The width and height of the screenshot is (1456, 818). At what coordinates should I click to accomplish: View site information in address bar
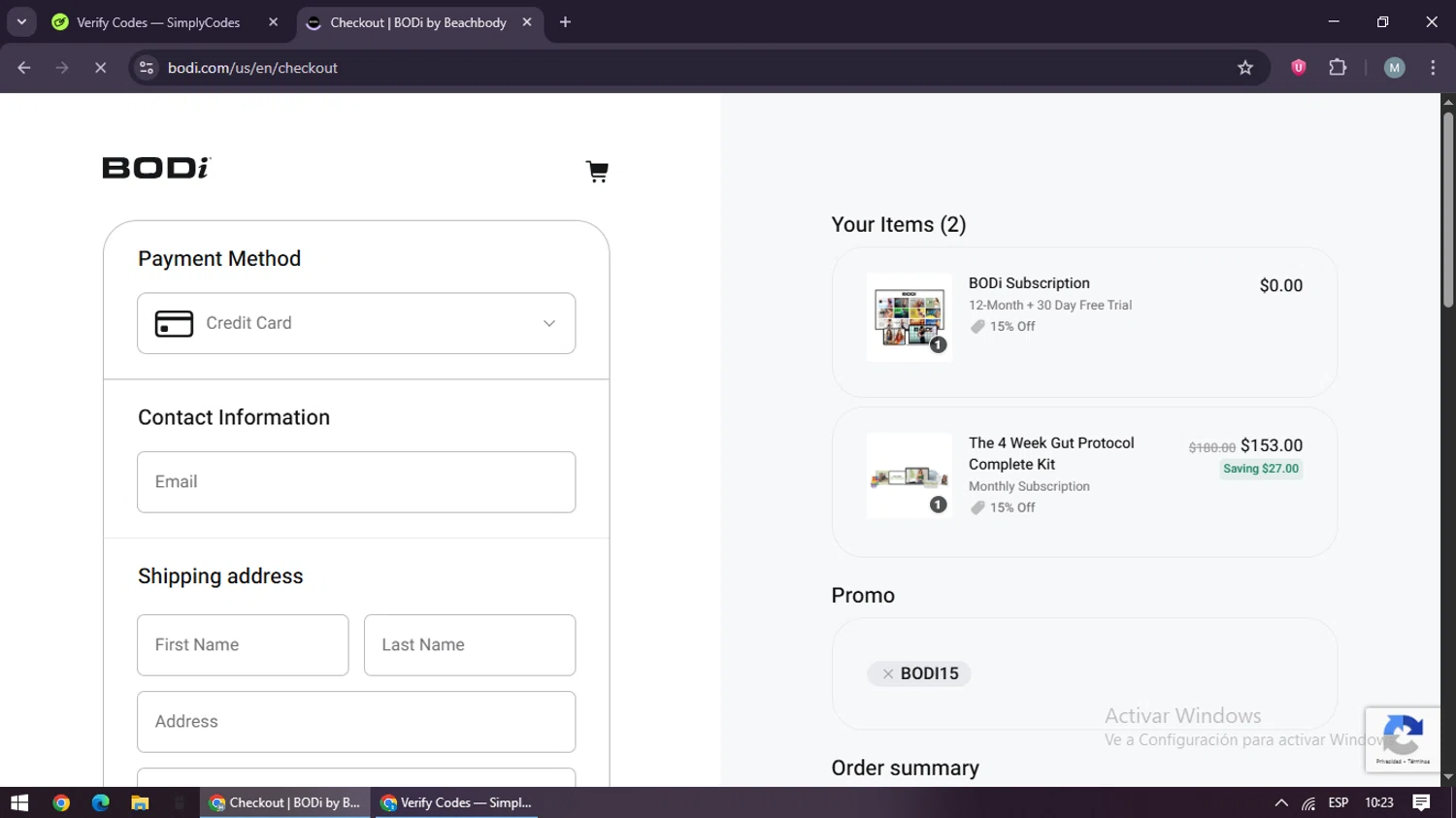[147, 68]
